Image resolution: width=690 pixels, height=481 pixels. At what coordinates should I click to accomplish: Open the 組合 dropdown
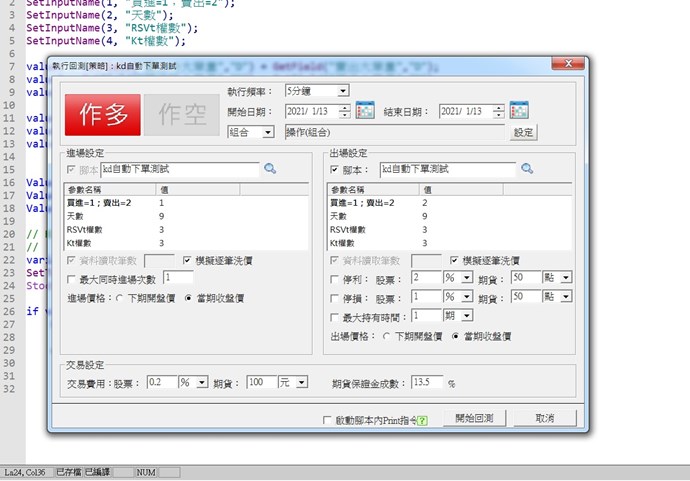(268, 131)
